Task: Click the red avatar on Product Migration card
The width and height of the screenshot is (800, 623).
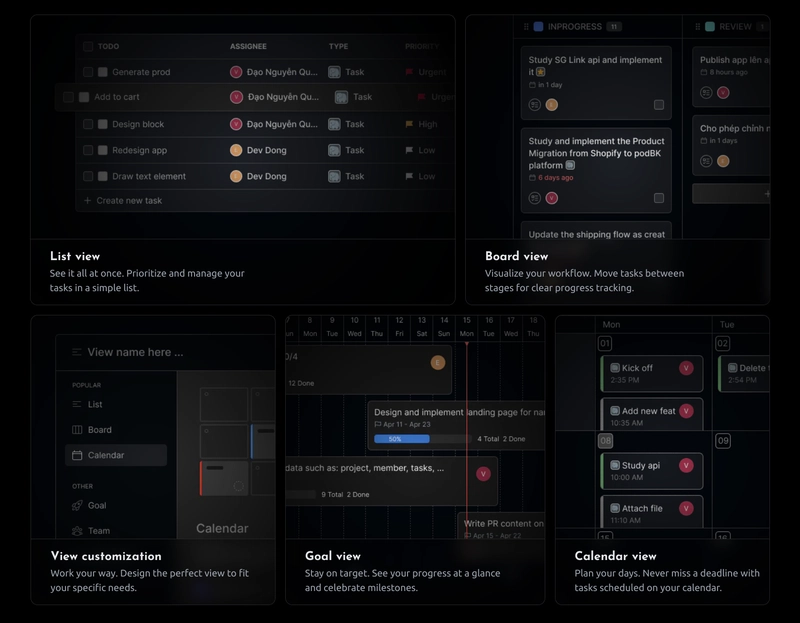Action: pyautogui.click(x=552, y=198)
